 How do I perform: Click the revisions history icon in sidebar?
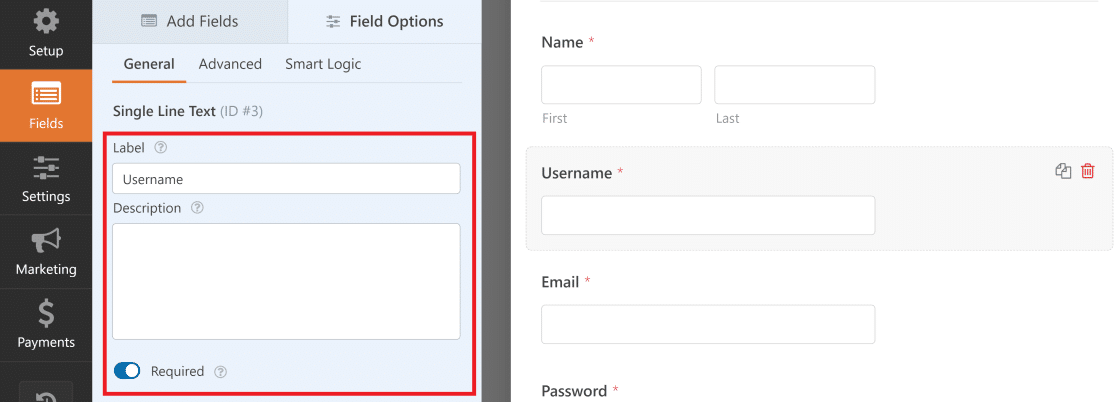point(46,393)
